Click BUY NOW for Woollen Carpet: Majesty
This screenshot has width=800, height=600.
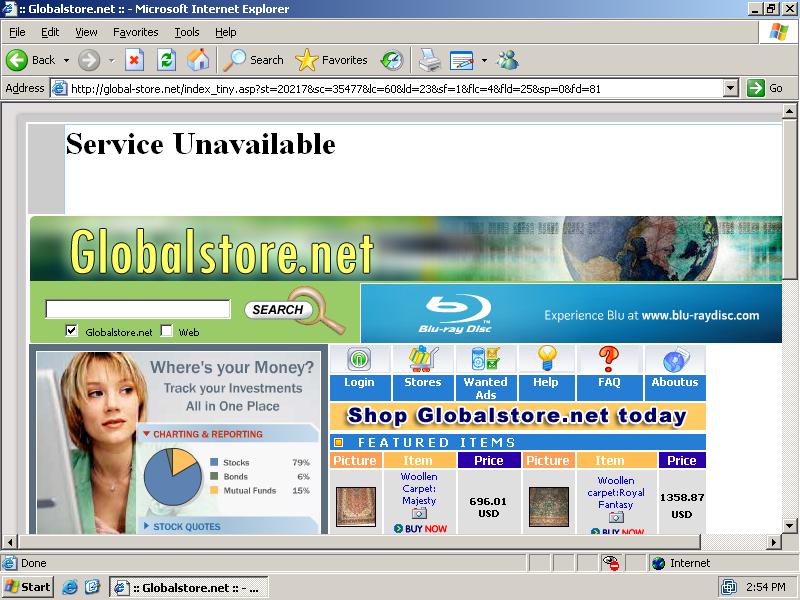coord(420,529)
